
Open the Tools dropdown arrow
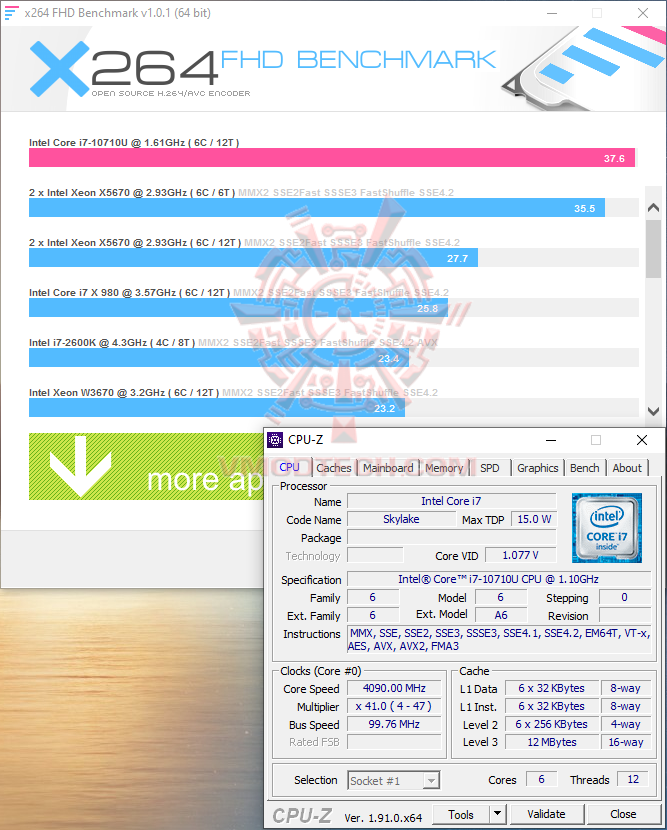click(497, 814)
